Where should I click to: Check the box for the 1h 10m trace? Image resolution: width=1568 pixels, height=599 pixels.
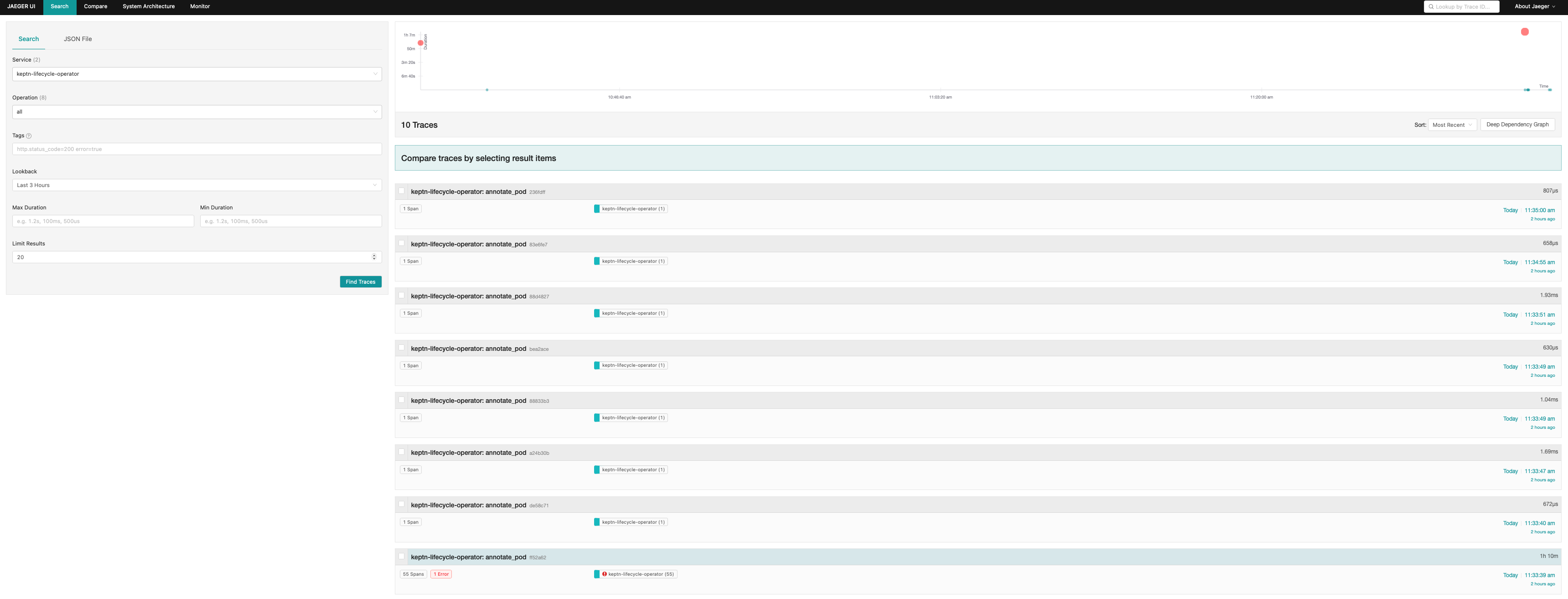402,557
